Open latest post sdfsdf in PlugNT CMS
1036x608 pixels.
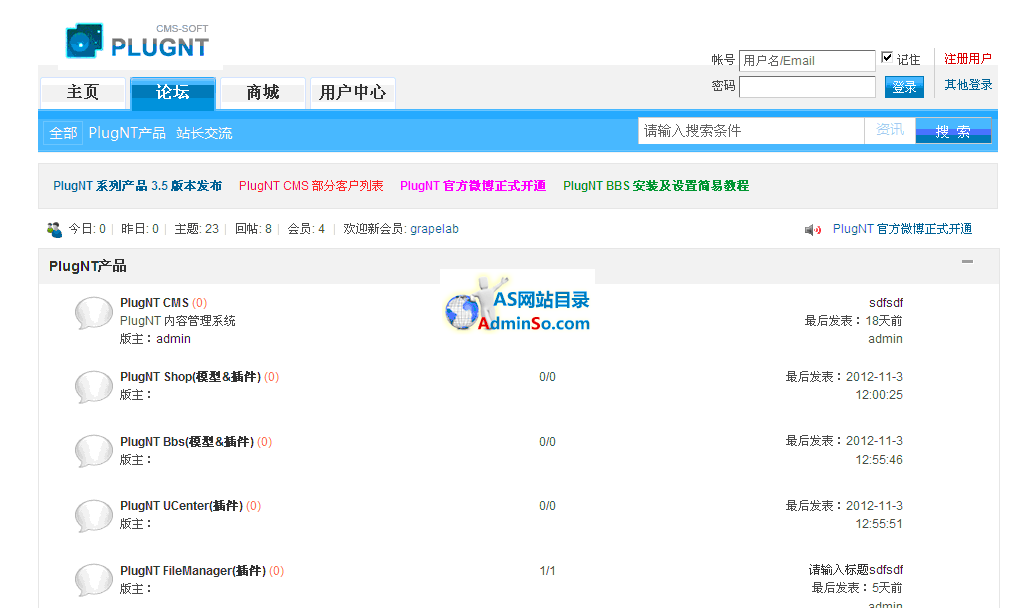click(886, 303)
